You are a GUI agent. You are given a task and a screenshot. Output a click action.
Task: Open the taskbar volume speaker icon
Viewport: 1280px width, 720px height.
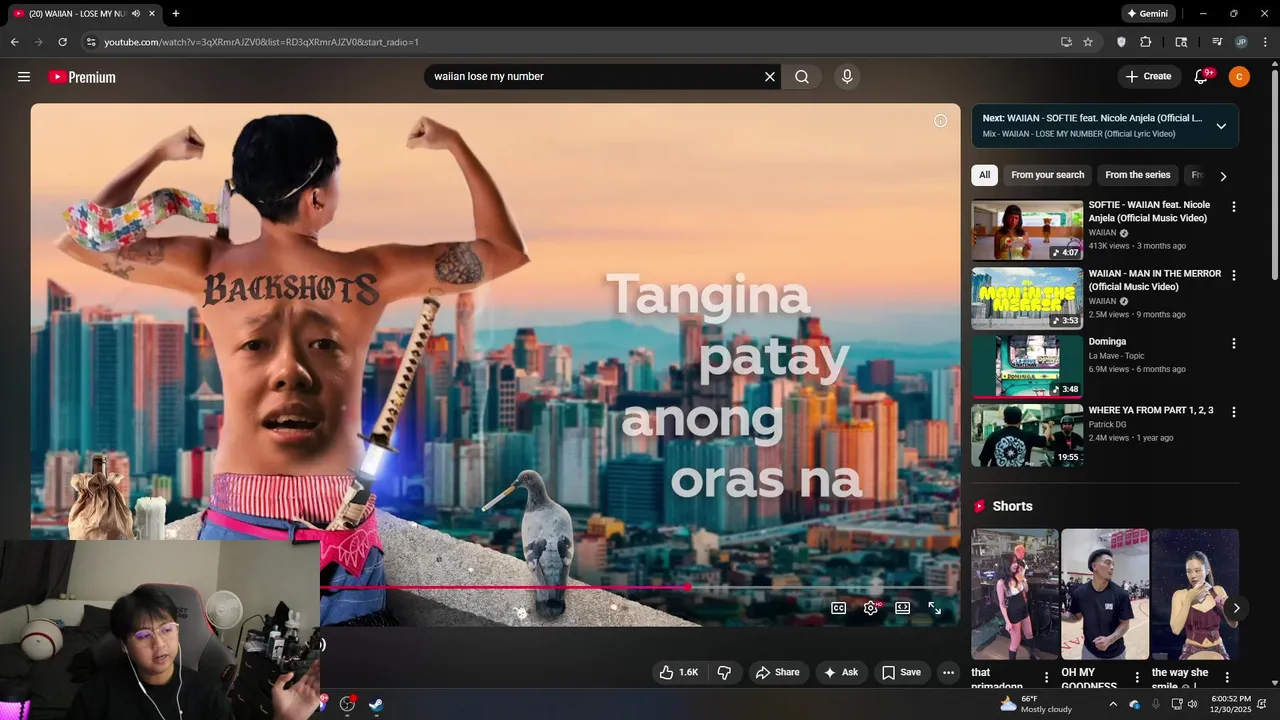click(x=1192, y=704)
